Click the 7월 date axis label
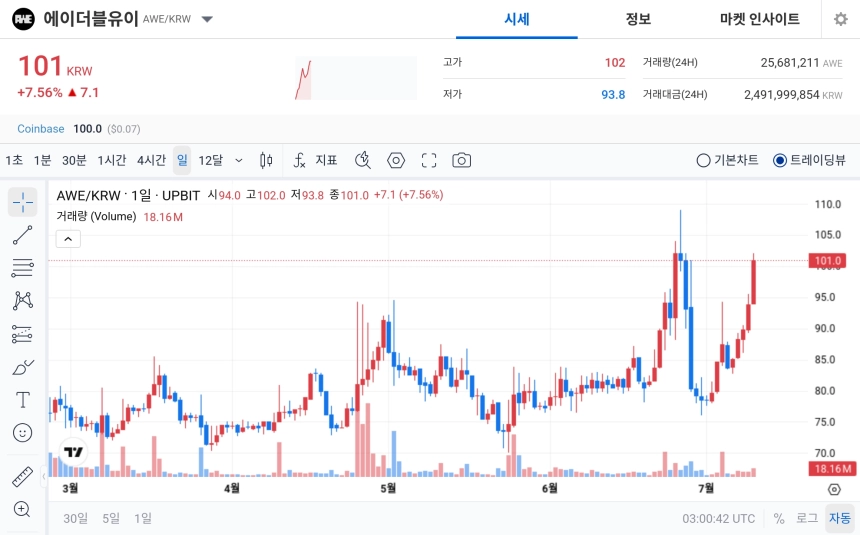Viewport: 860px width, 535px height. [706, 488]
